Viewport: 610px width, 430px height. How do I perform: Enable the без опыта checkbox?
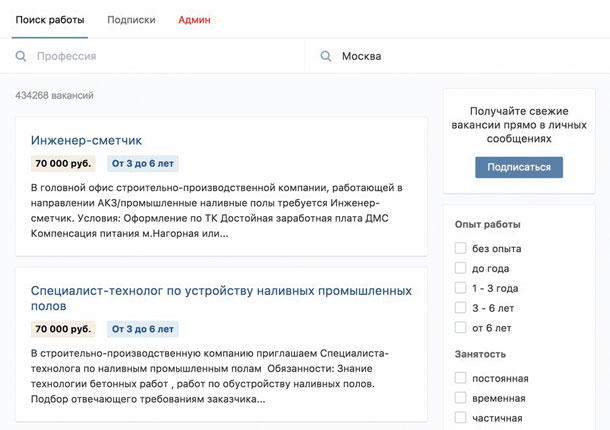click(x=460, y=248)
